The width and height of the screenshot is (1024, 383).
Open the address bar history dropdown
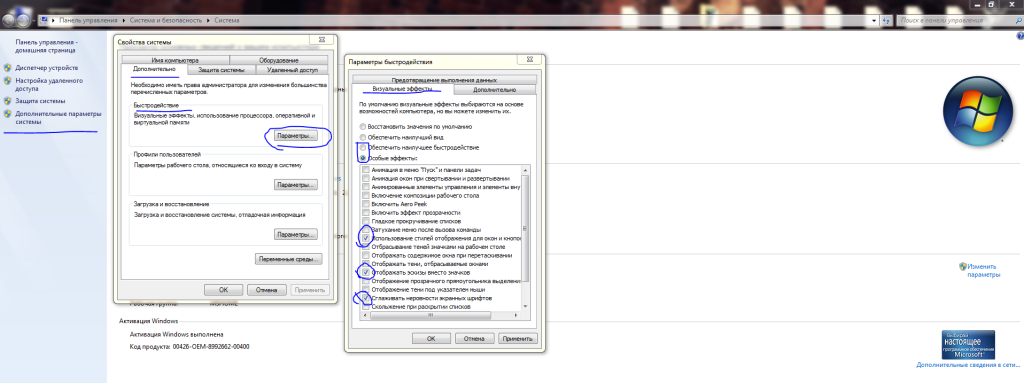pos(875,20)
